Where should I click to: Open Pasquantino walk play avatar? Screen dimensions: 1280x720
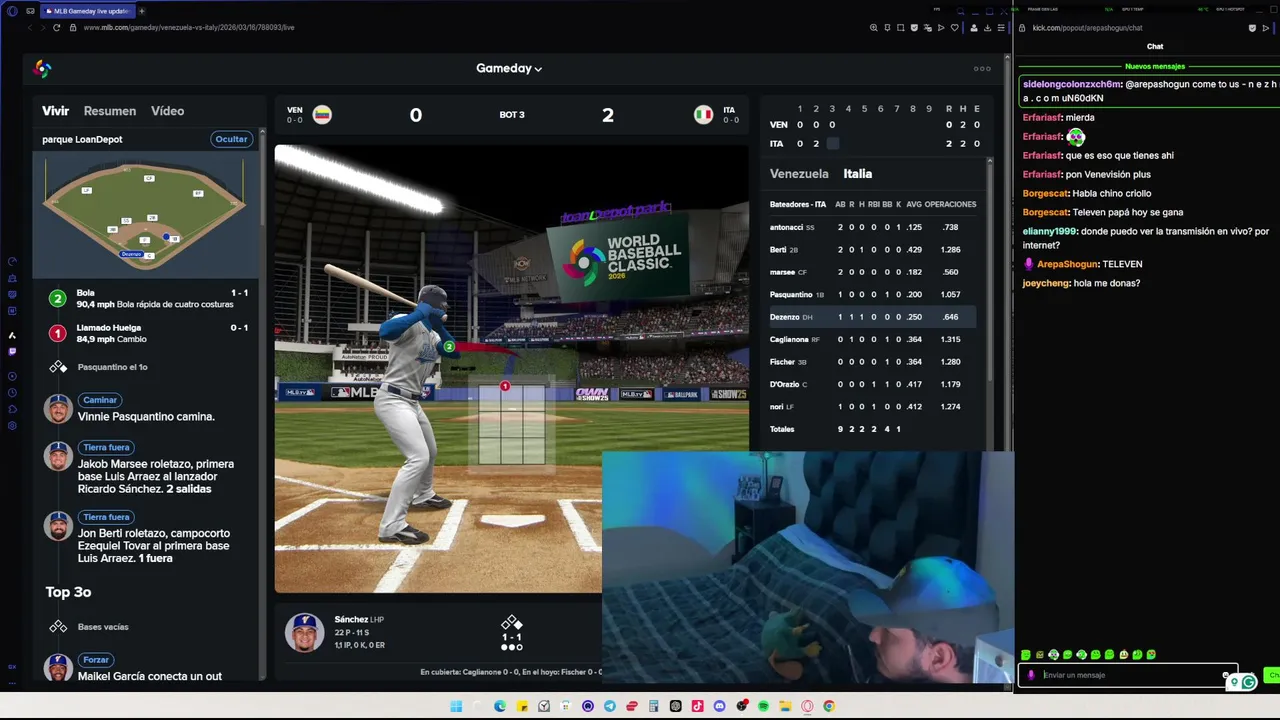pos(58,408)
